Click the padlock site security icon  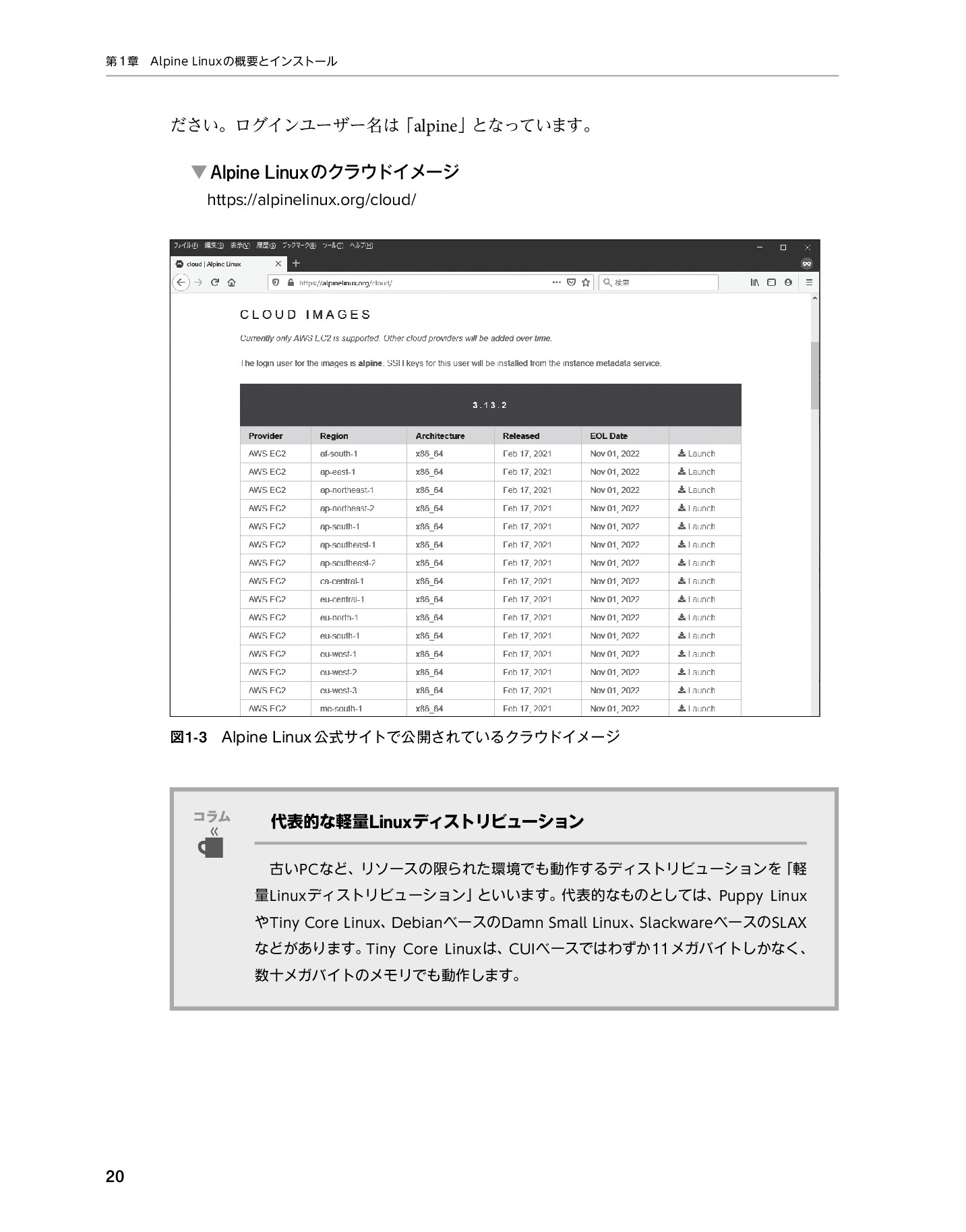point(291,283)
